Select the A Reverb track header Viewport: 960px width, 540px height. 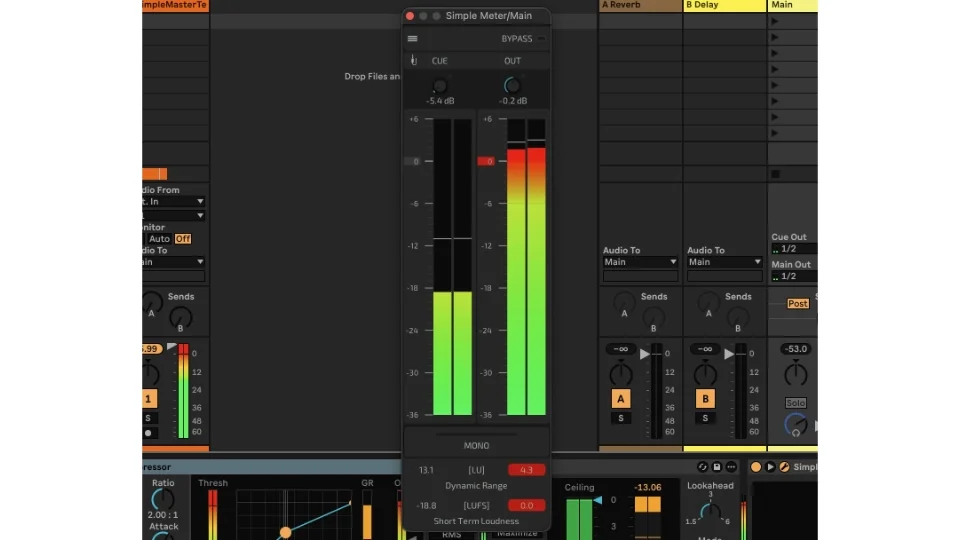pyautogui.click(x=640, y=5)
